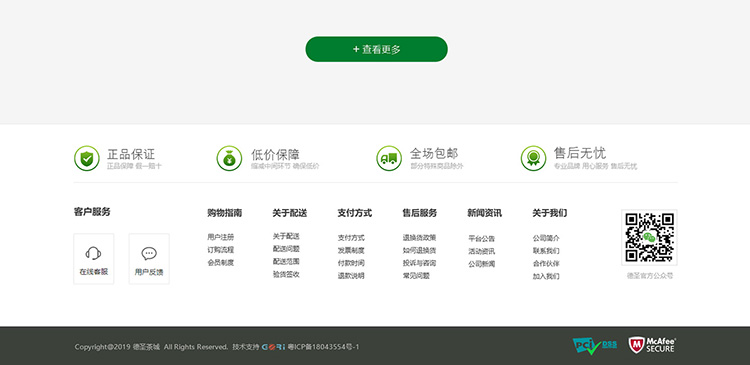Open the 会员制度 link
This screenshot has width=750, height=365.
221,263
